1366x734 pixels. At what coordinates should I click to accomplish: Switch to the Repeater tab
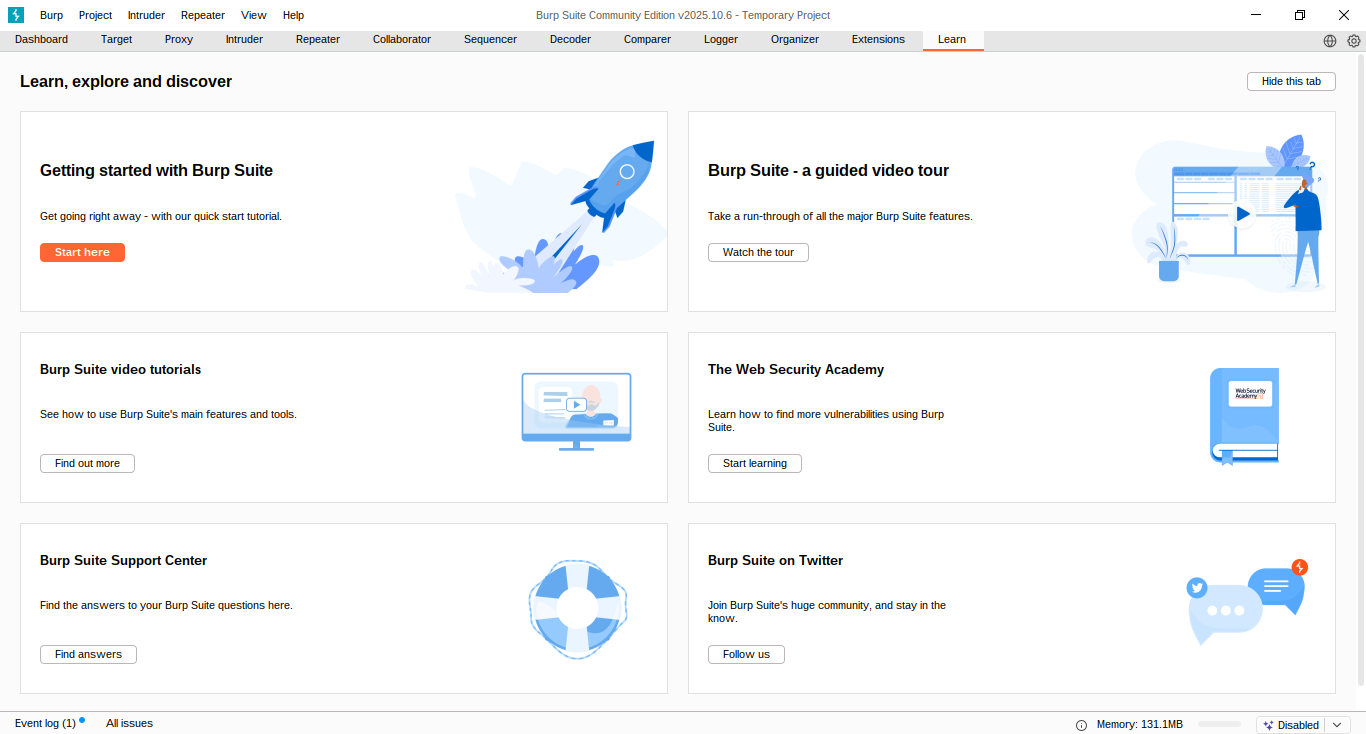[318, 40]
